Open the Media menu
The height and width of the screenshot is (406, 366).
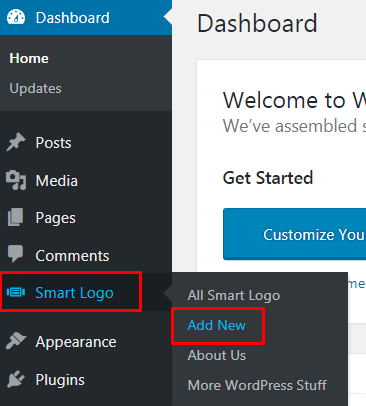[x=86, y=181]
